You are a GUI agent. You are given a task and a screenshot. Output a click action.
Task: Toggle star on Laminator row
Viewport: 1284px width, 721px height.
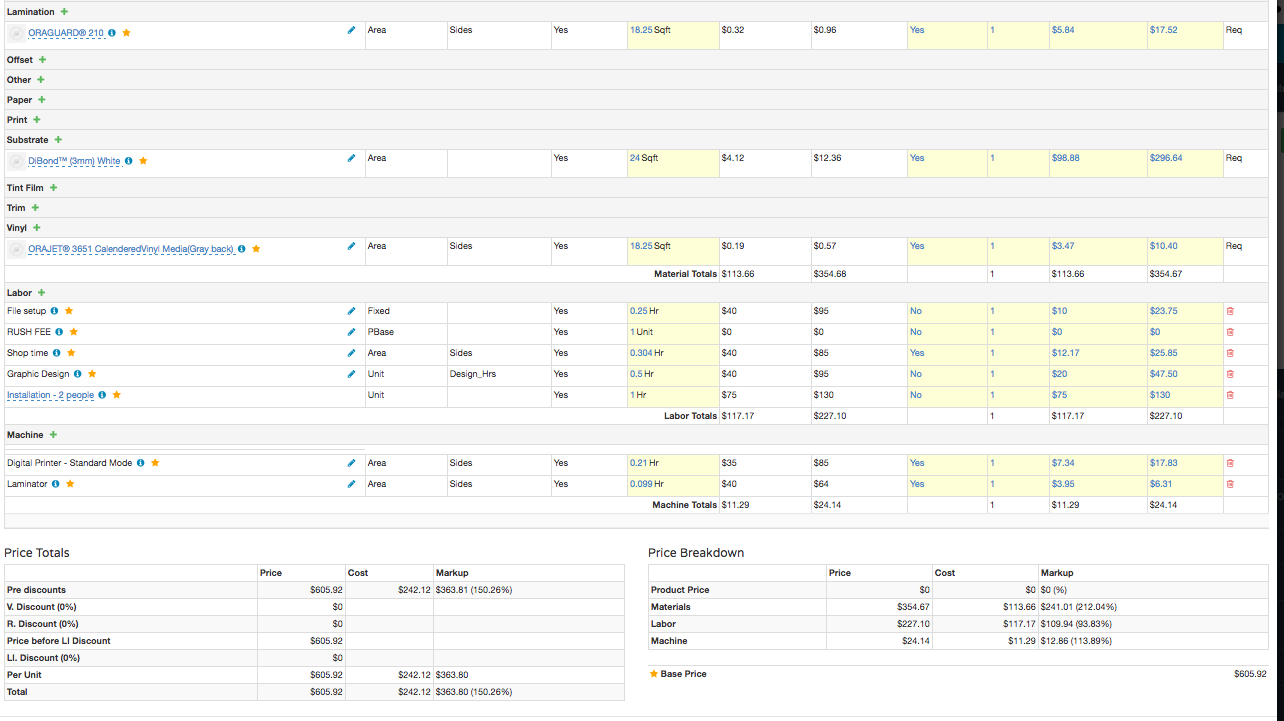[x=70, y=484]
